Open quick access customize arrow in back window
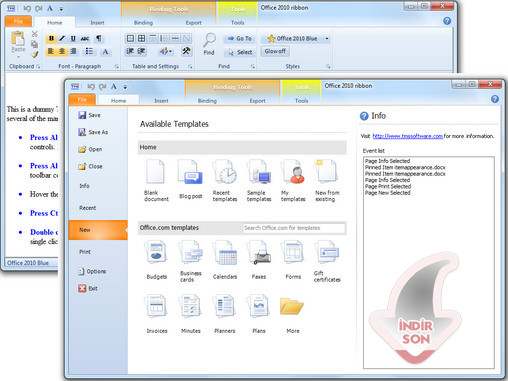508x381 pixels. (x=61, y=9)
